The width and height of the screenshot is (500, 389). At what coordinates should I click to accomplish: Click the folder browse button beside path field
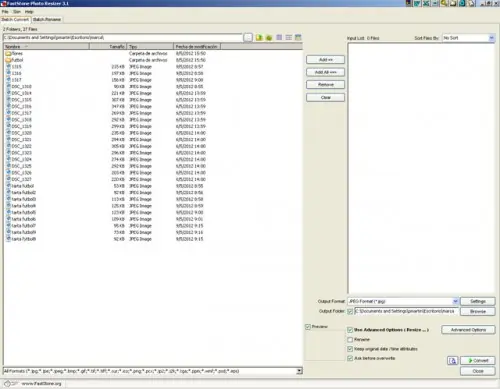coord(248,38)
